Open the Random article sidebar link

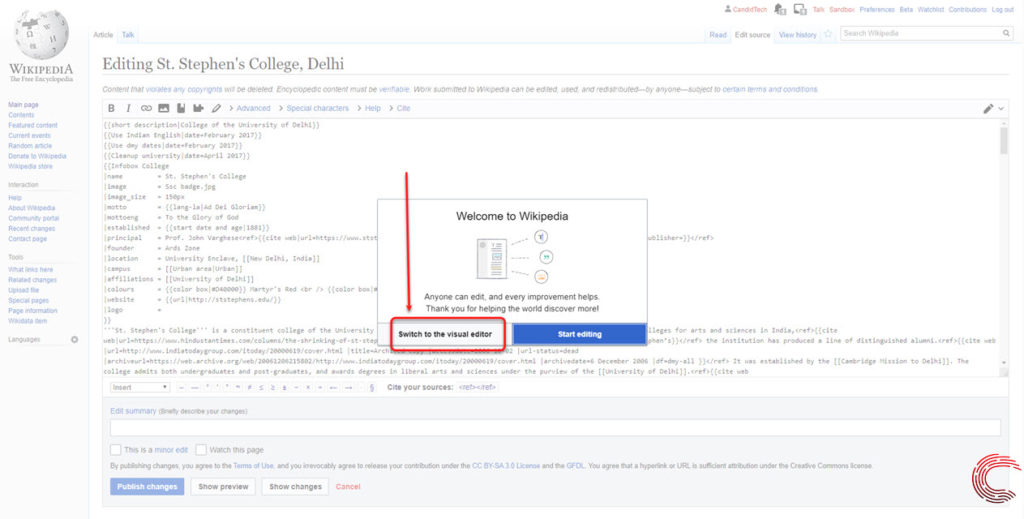(30, 146)
